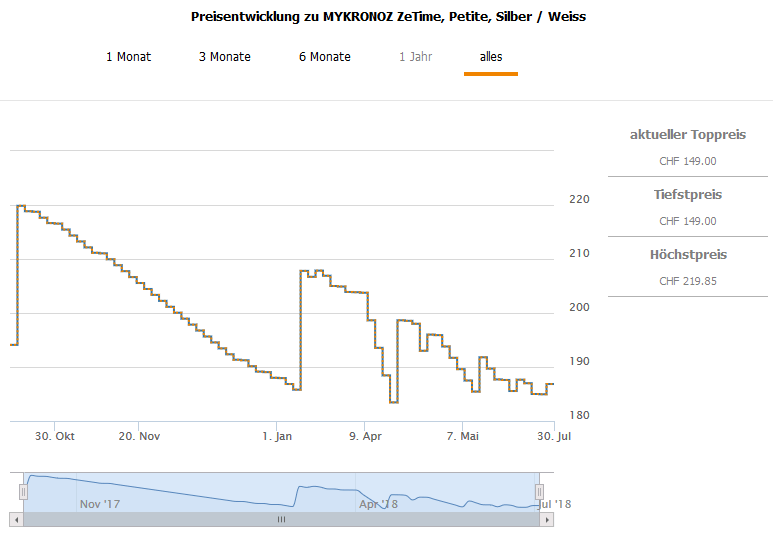Choose the 1 Jahr range tab

(x=415, y=57)
